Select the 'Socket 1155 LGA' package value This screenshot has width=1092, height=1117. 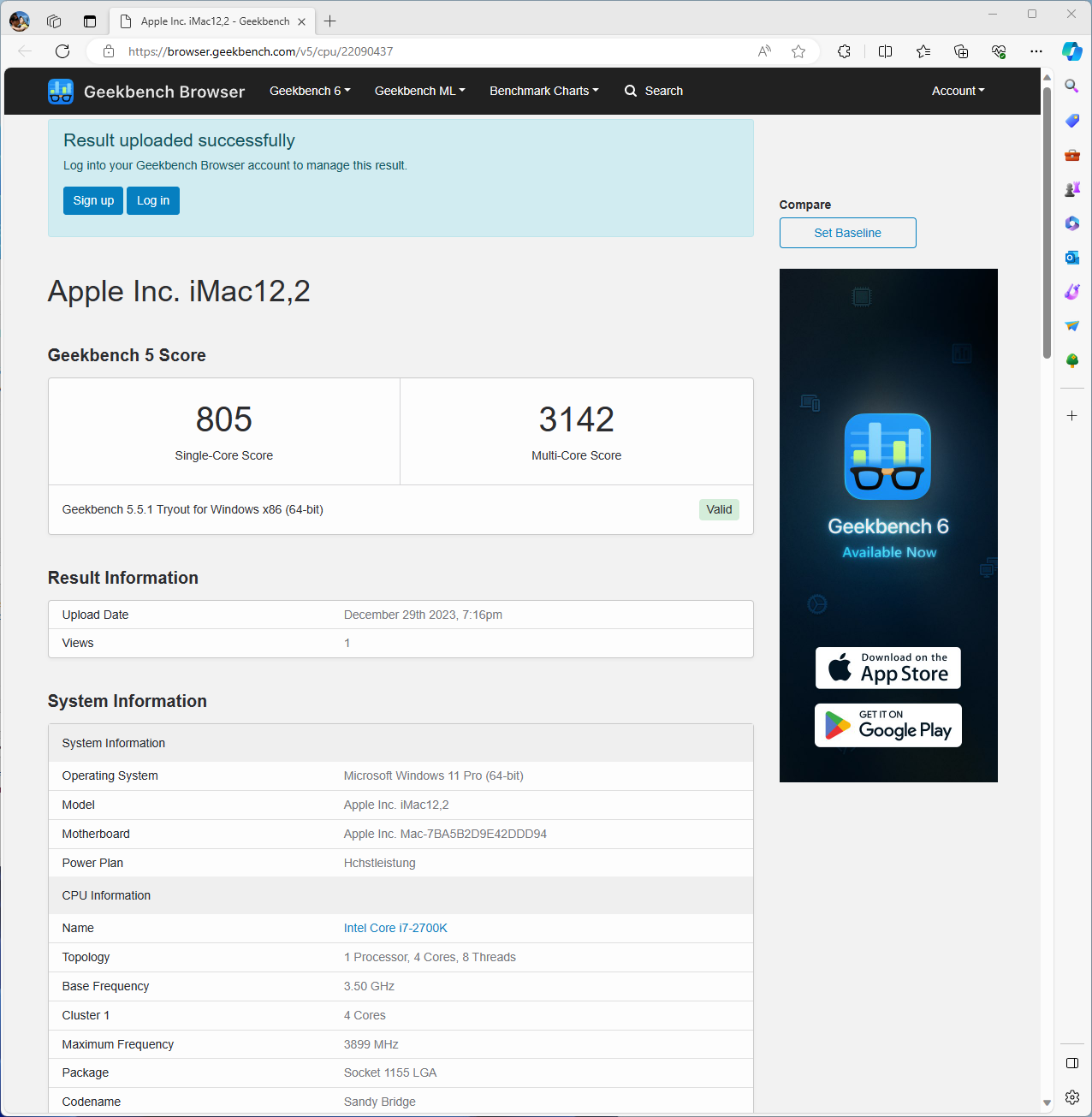[390, 1072]
